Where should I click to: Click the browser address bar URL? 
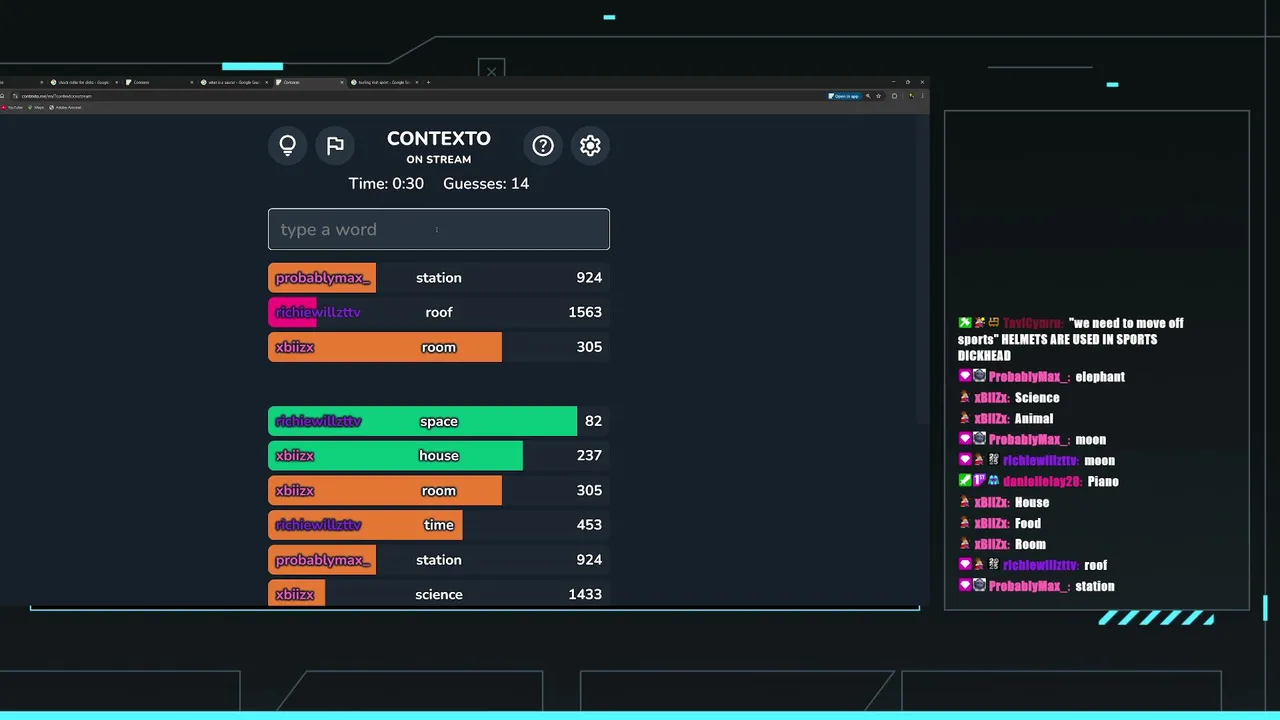56,96
